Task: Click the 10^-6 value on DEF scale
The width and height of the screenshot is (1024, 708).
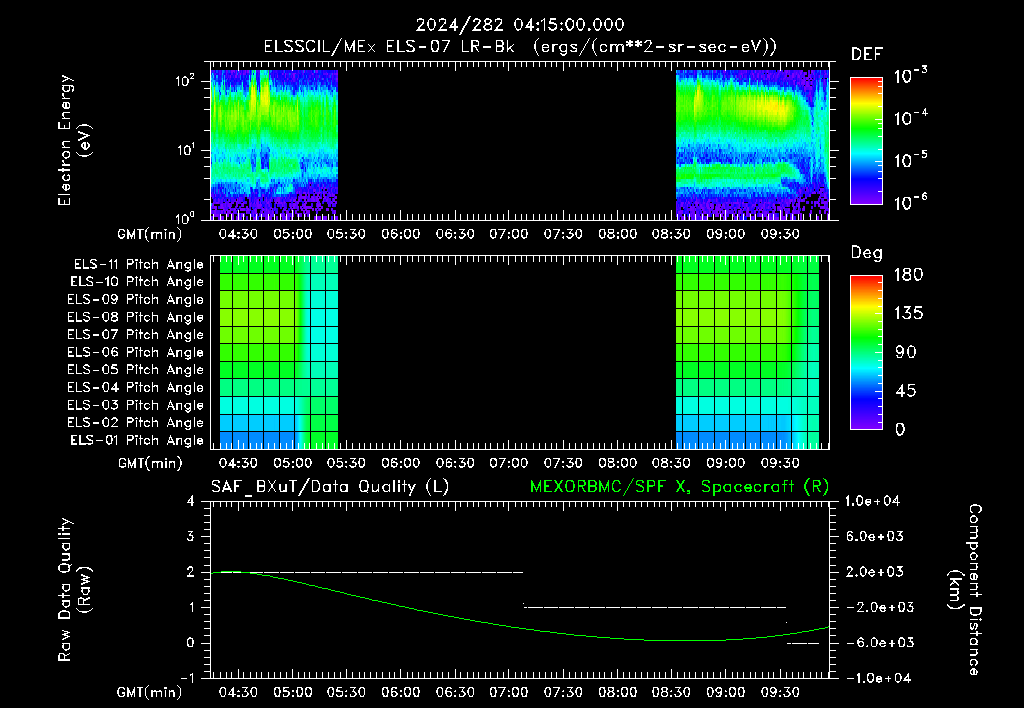Action: pyautogui.click(x=911, y=202)
